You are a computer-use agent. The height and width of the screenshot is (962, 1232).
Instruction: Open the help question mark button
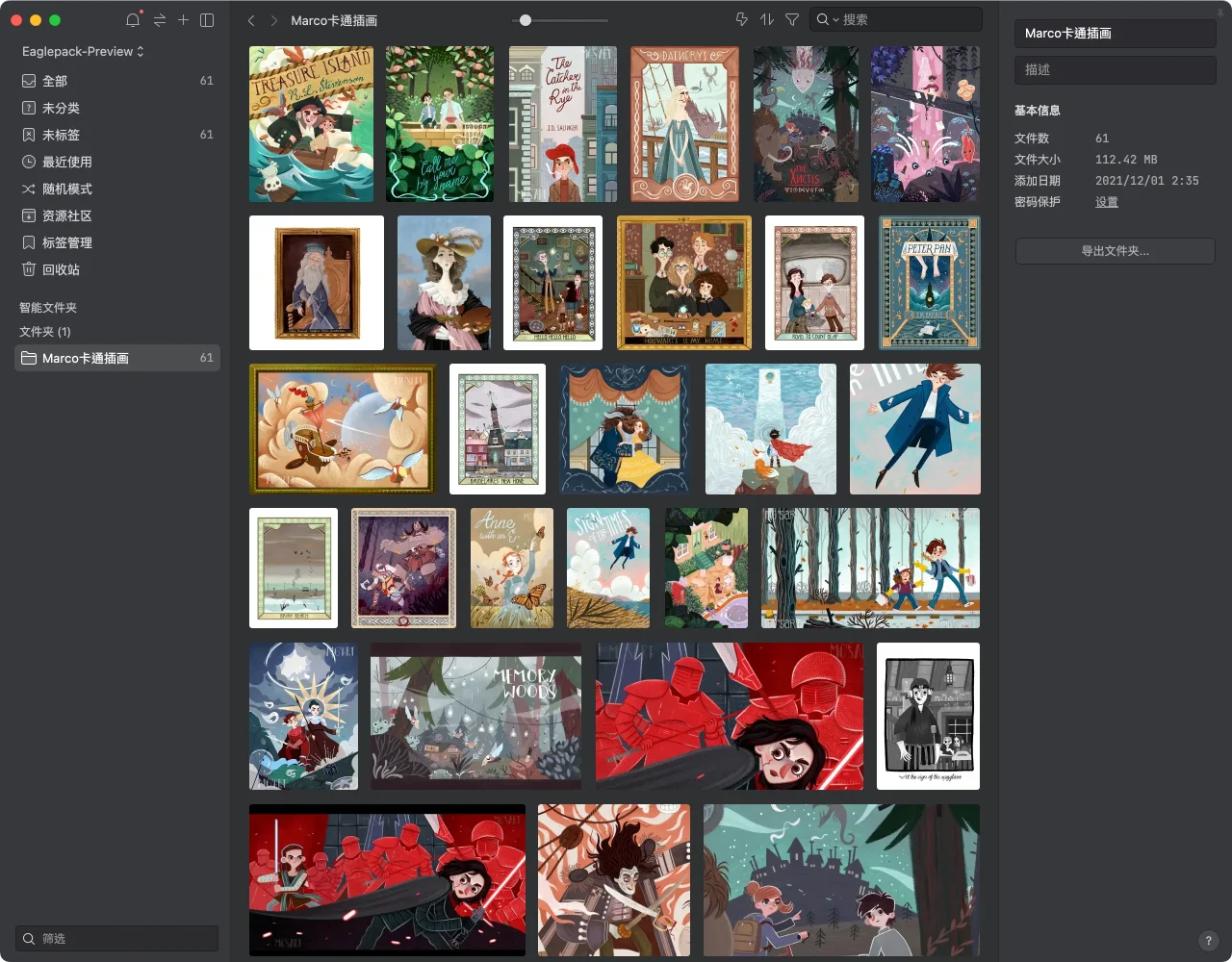1209,941
